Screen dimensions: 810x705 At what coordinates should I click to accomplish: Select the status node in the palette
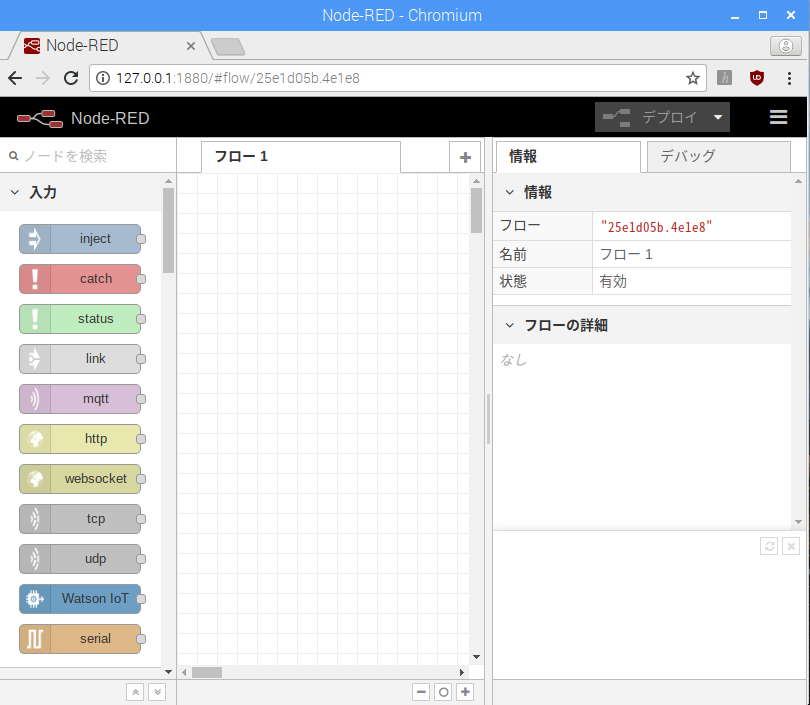point(80,319)
